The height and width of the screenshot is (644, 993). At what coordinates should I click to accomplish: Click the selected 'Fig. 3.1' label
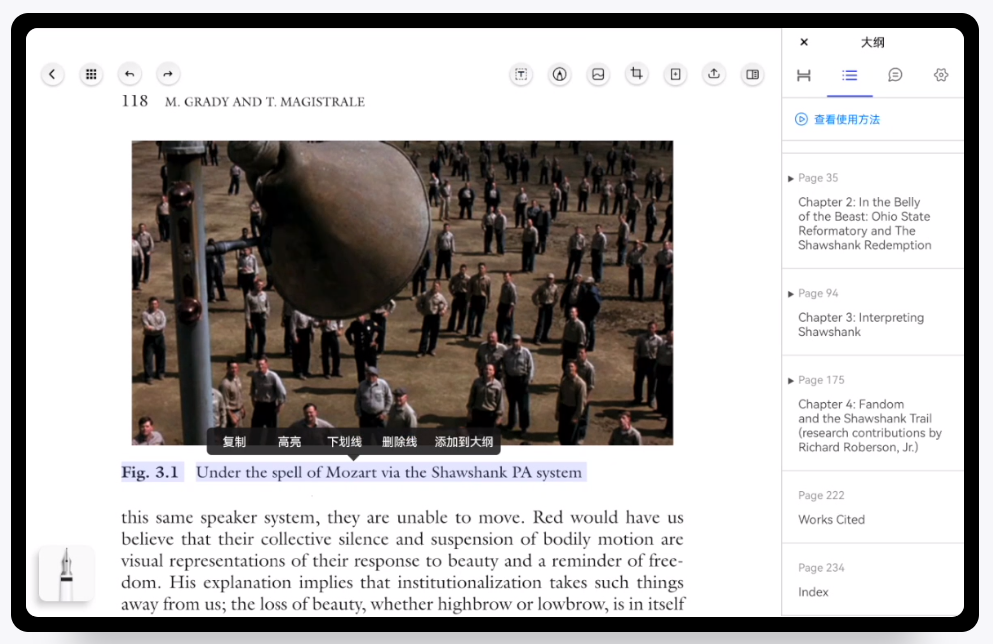coord(151,472)
